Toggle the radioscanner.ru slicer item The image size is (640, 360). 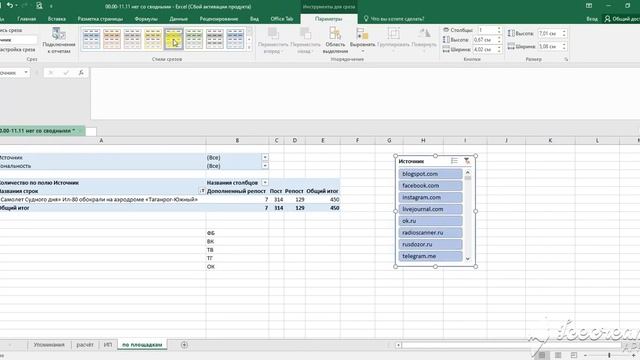pyautogui.click(x=431, y=233)
